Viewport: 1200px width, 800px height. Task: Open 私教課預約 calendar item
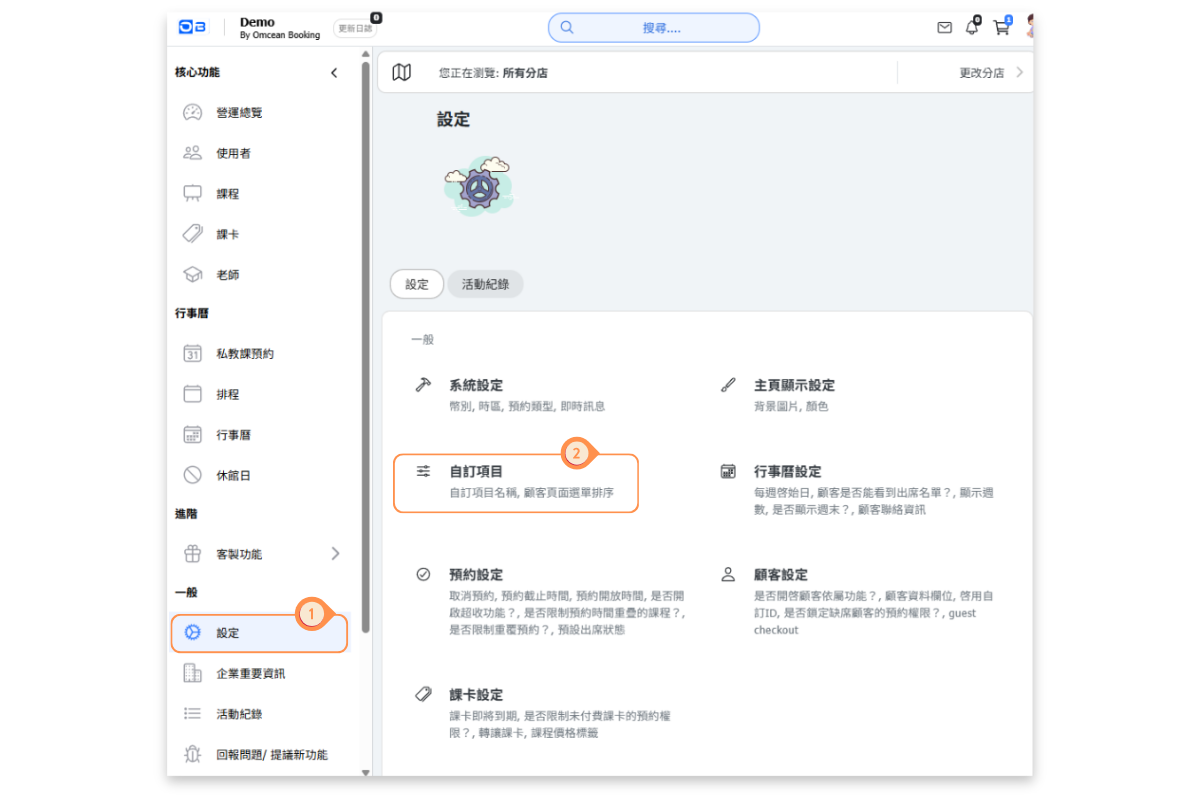click(x=244, y=353)
